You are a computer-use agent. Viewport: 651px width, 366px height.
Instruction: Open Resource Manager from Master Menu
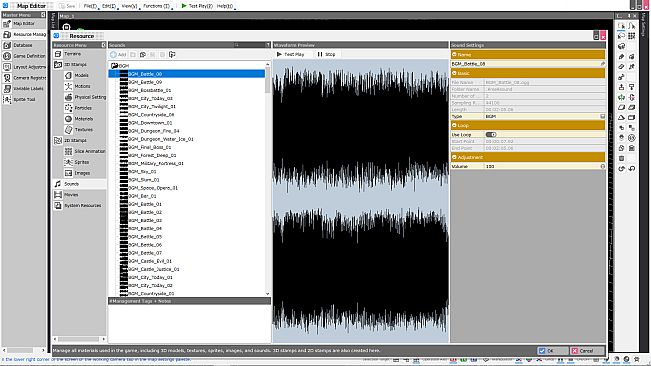[24, 34]
